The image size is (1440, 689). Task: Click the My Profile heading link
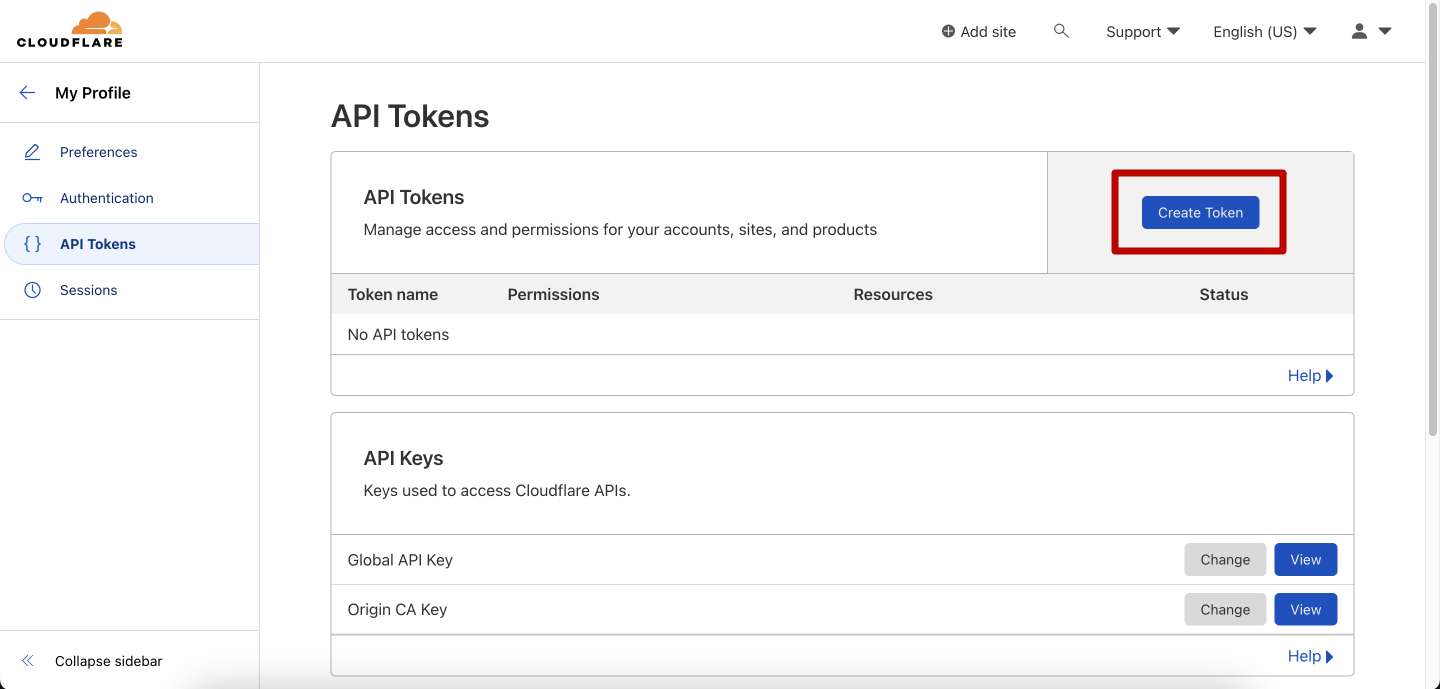tap(93, 93)
